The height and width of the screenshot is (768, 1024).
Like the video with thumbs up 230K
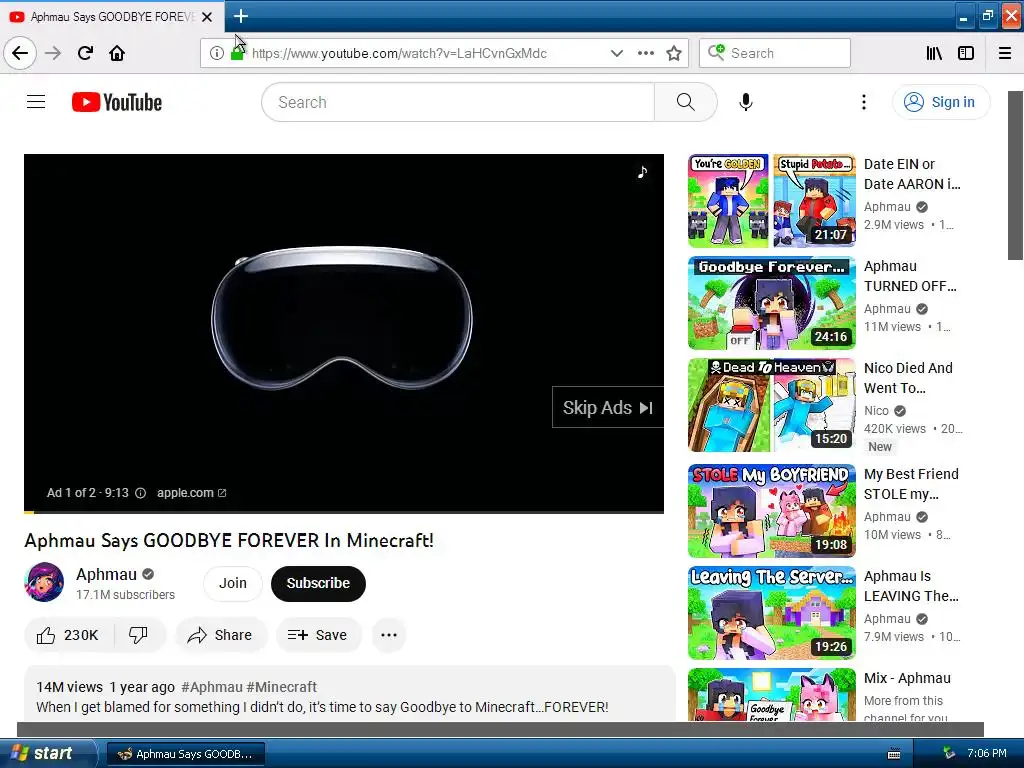tap(68, 635)
